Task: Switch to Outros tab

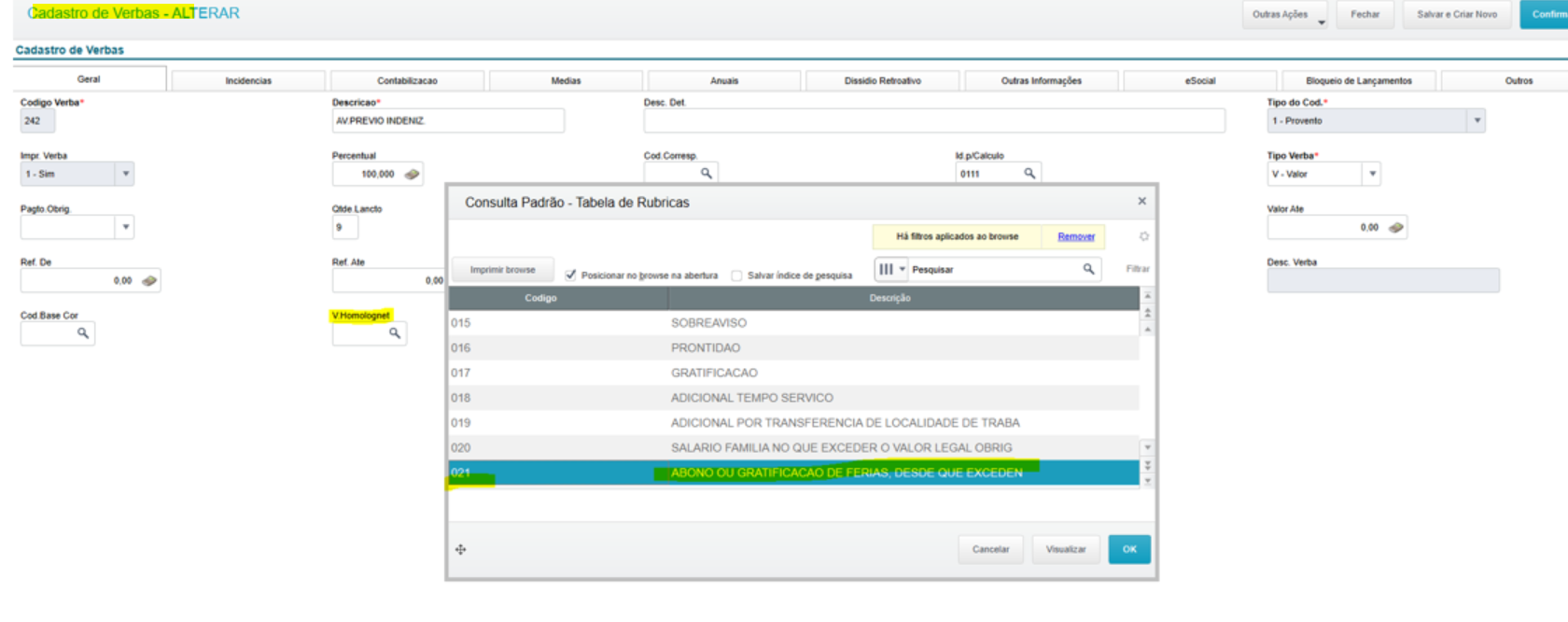Action: click(1505, 80)
